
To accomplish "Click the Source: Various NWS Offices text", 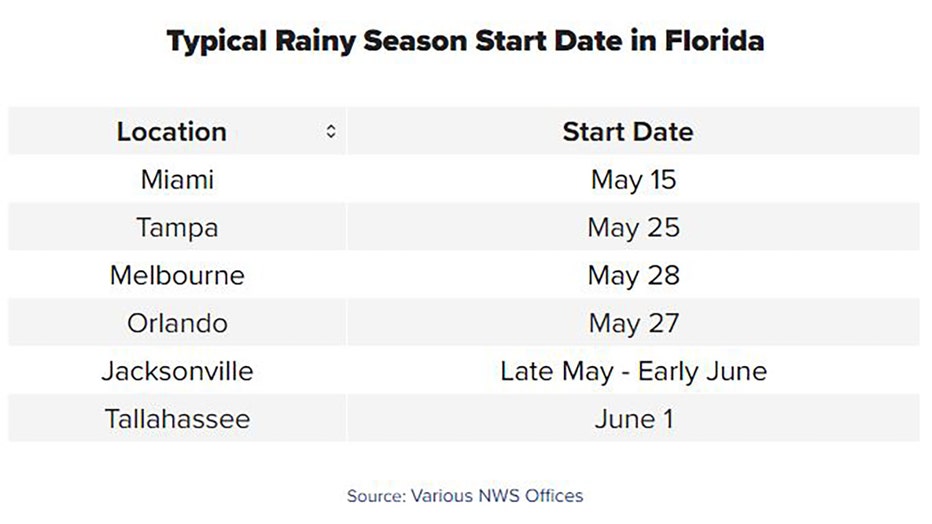I will point(465,495).
